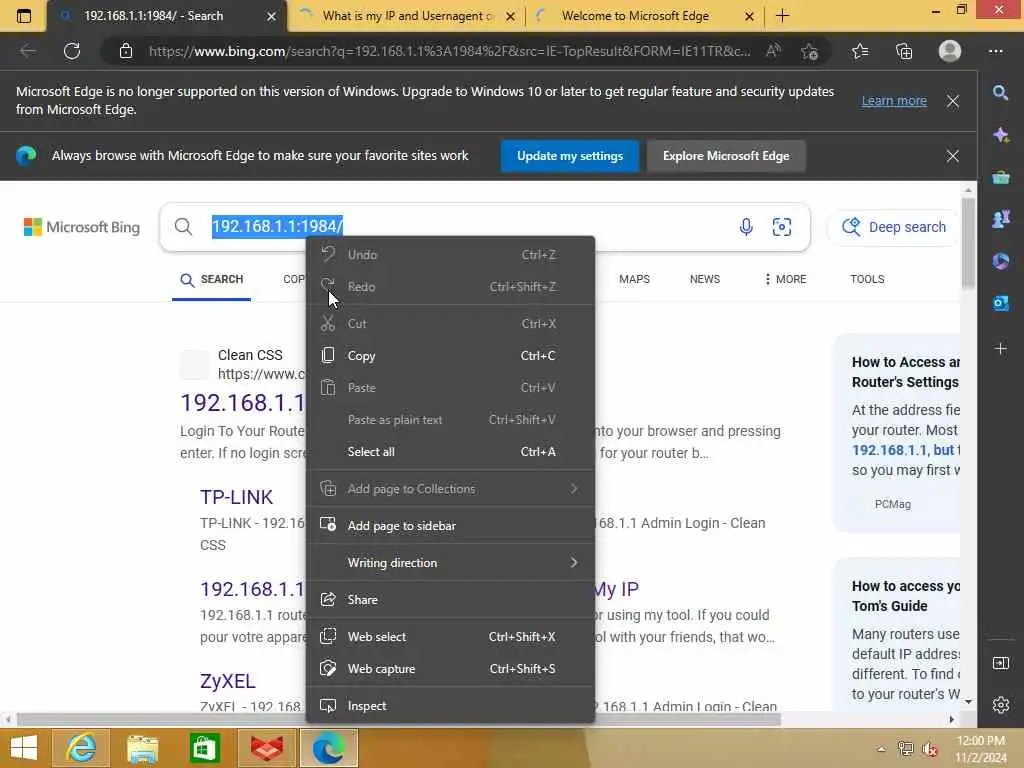Expand Writing direction submenu
This screenshot has width=1024, height=768.
click(x=451, y=562)
